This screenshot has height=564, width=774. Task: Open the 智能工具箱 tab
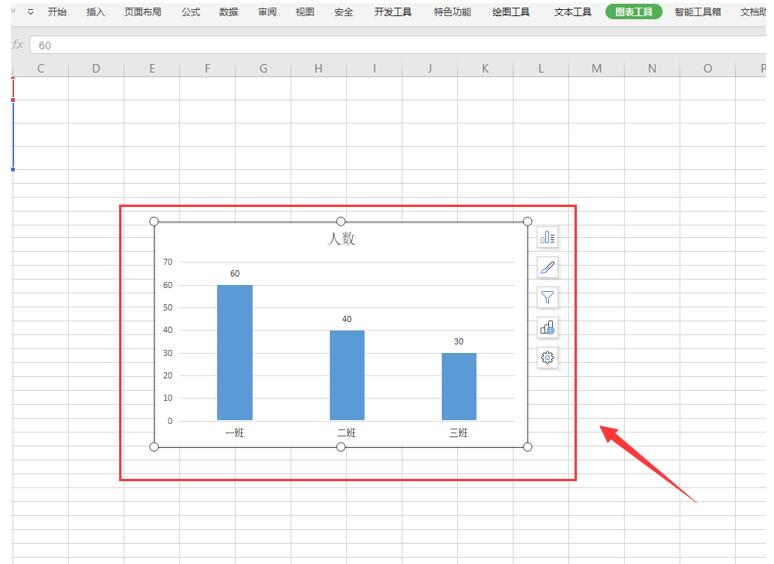click(698, 12)
